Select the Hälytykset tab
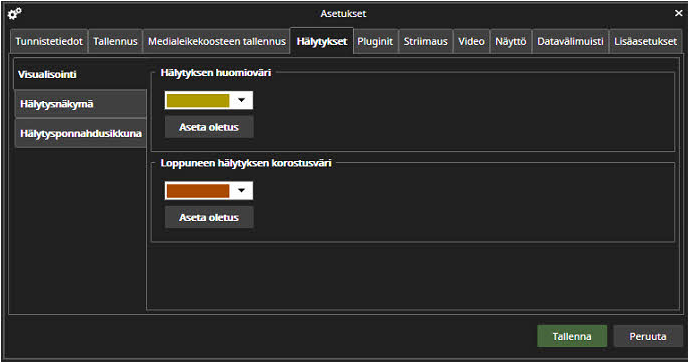This screenshot has width=690, height=362. pyautogui.click(x=322, y=41)
